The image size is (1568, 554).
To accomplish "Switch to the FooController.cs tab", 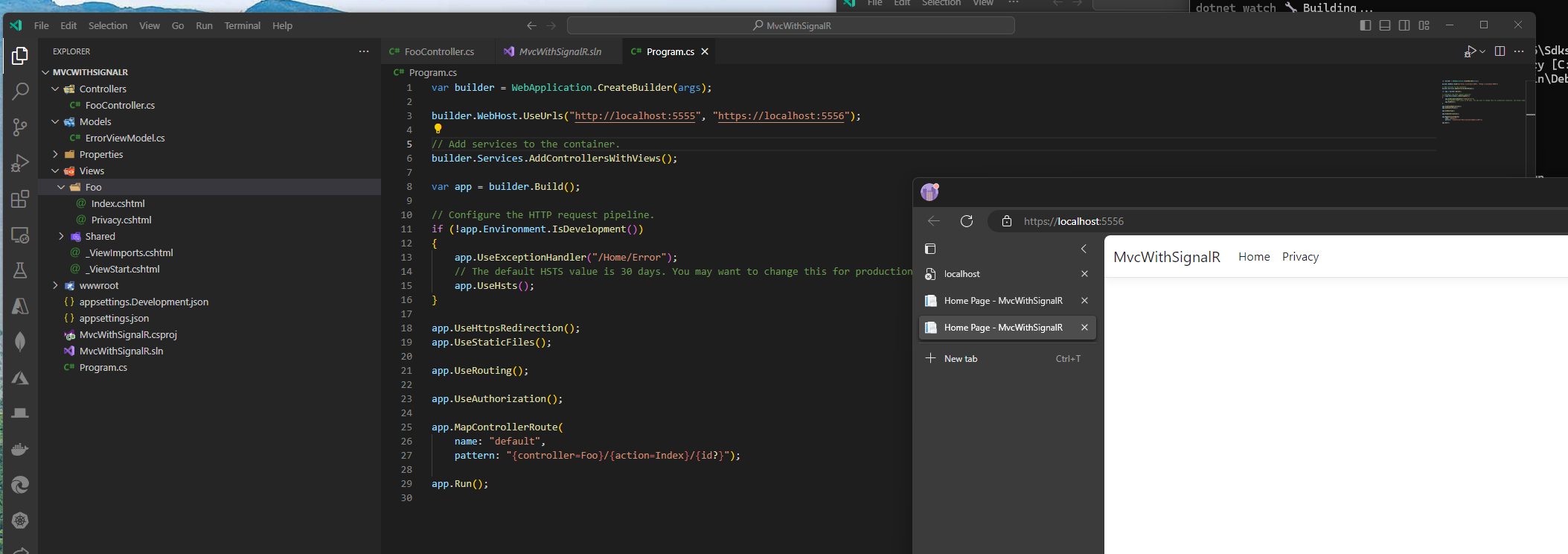I will click(438, 51).
